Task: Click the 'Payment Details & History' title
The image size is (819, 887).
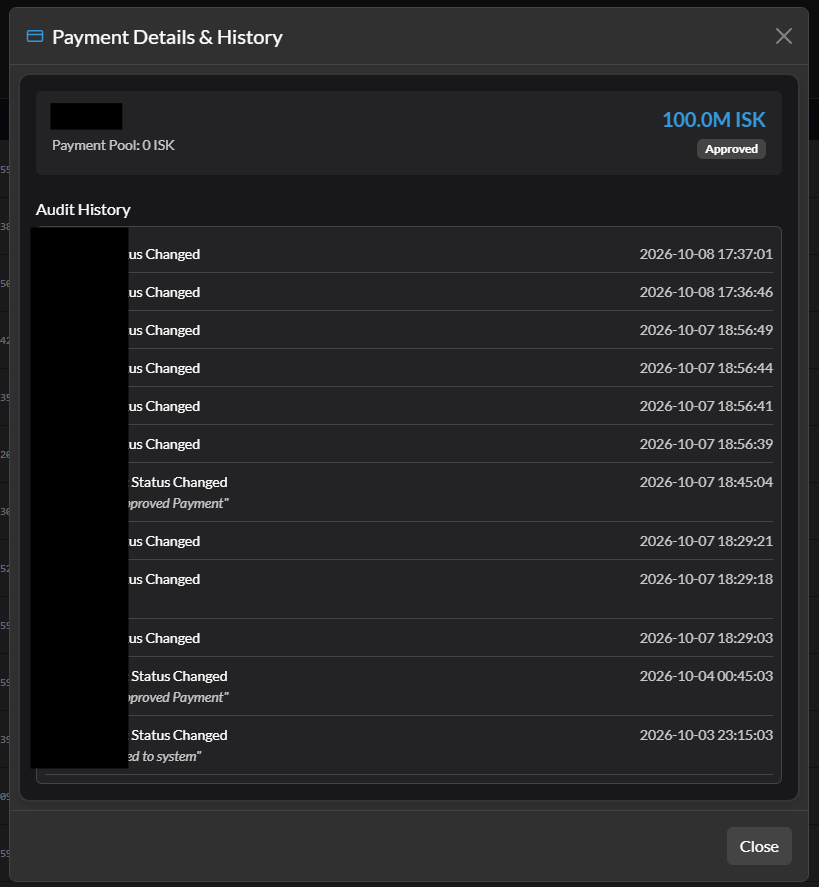Action: (x=167, y=37)
